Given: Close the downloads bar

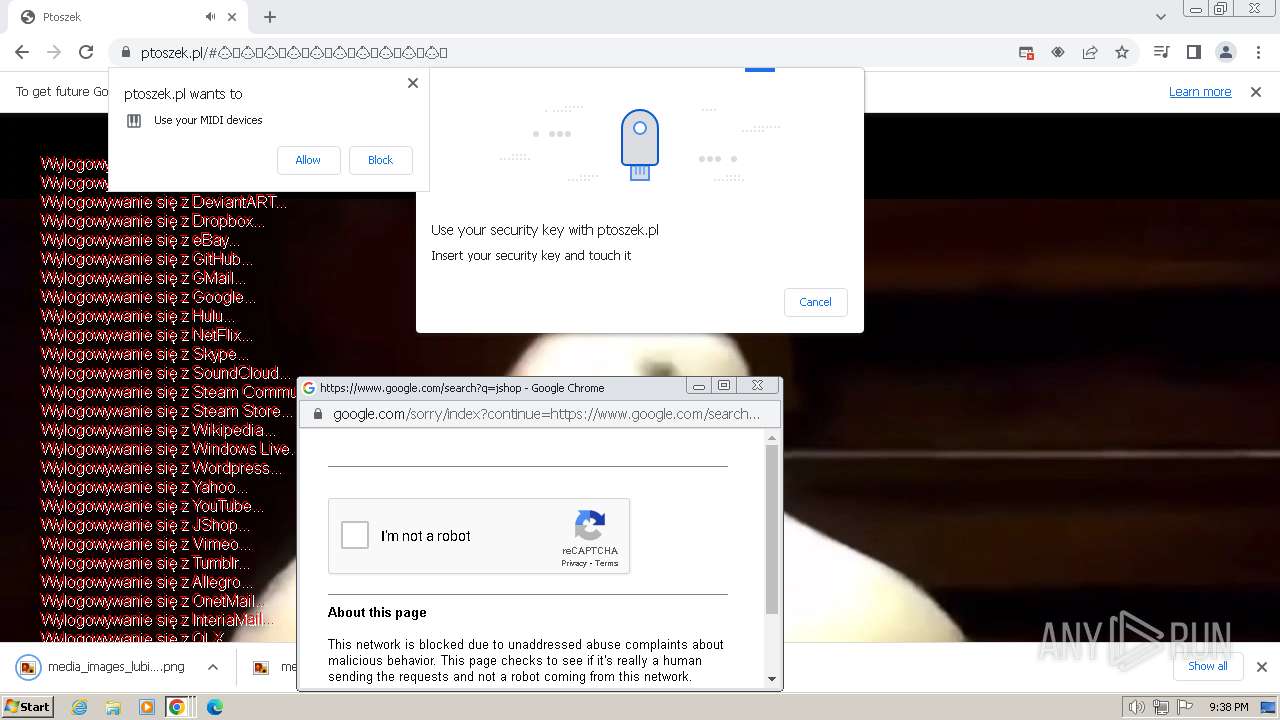Looking at the screenshot, I should pyautogui.click(x=1261, y=667).
